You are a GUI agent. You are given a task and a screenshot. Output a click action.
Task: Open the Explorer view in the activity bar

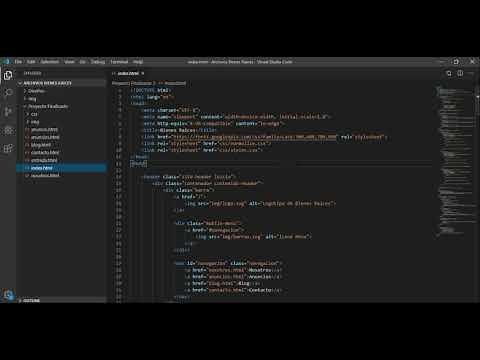click(x=8, y=75)
